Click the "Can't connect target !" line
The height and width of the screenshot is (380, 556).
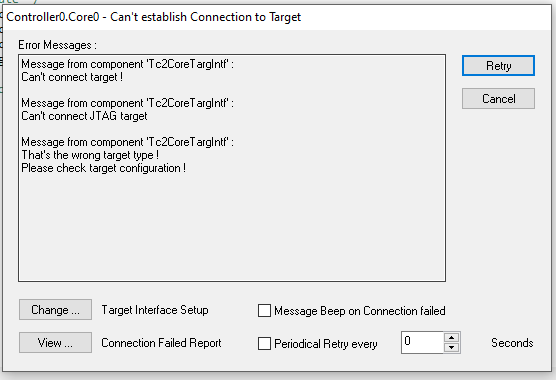point(72,77)
